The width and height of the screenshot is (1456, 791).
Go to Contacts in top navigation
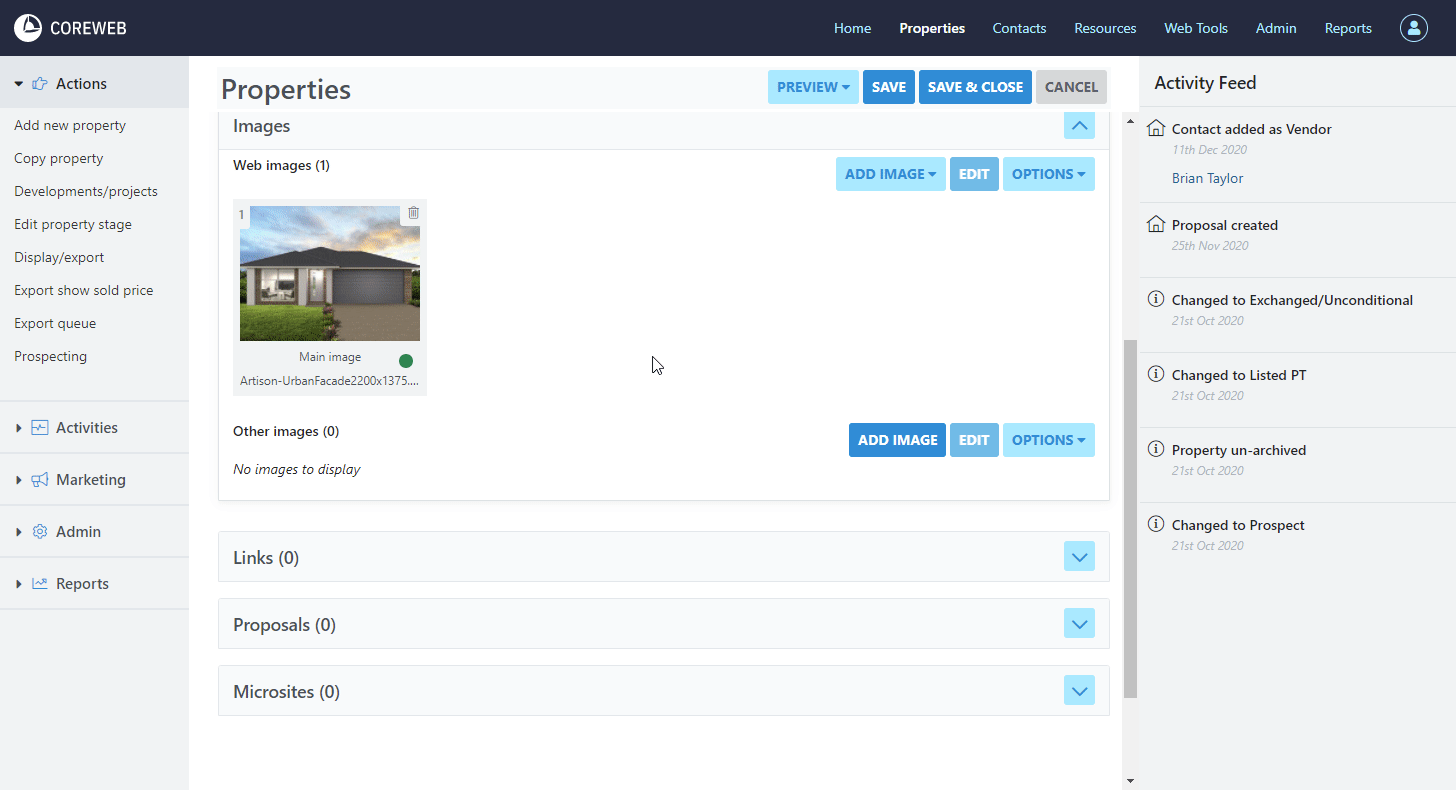pos(1019,28)
